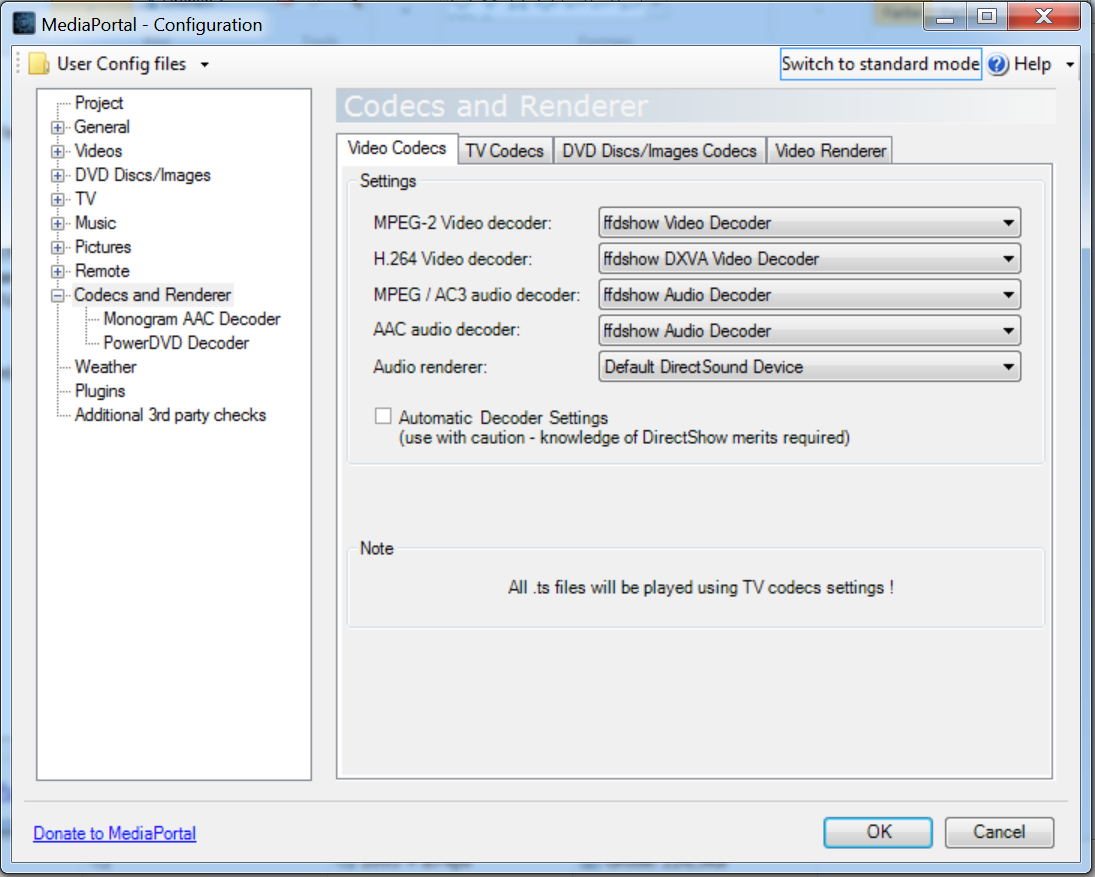Switch to the Video Renderer tab
Viewport: 1095px width, 877px height.
(830, 151)
